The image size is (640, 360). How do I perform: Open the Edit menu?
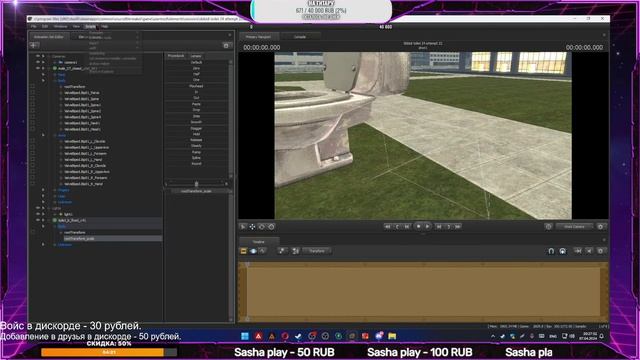point(45,27)
